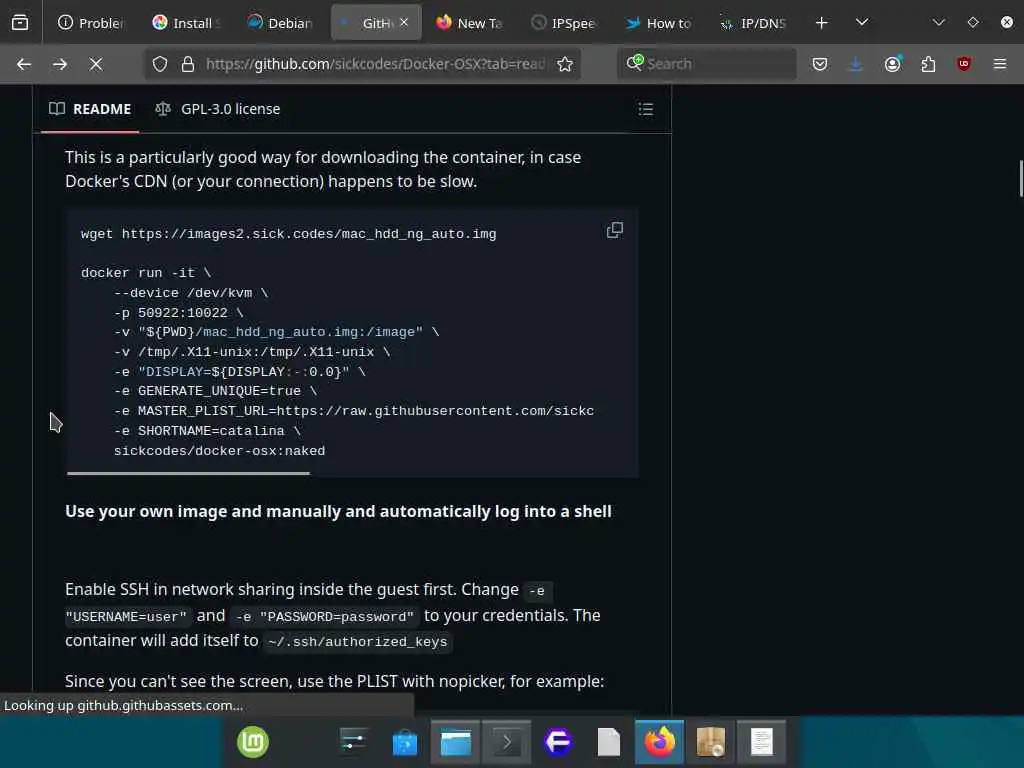1024x768 pixels.
Task: Open uBlock Origin extension icon
Action: tap(964, 64)
